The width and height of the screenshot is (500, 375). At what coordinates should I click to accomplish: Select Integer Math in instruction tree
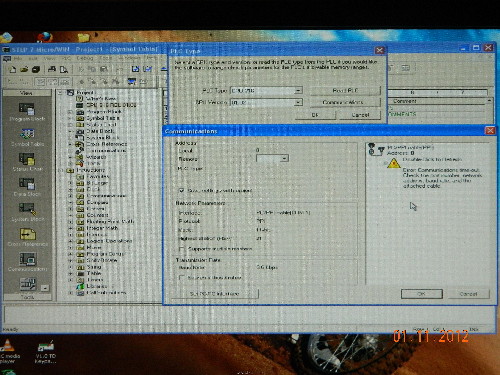102,228
